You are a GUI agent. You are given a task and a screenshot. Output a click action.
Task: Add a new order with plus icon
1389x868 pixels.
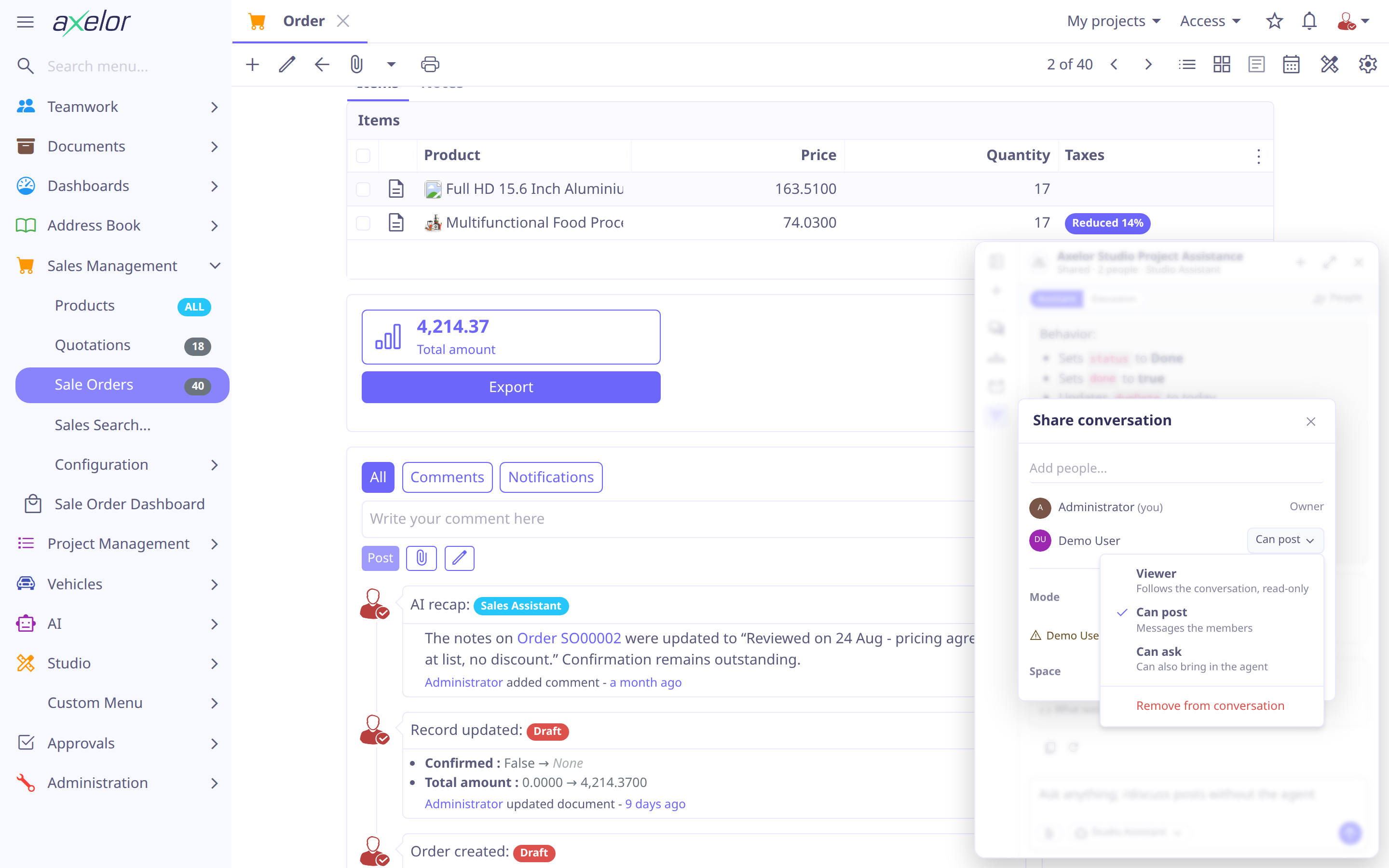[253, 64]
